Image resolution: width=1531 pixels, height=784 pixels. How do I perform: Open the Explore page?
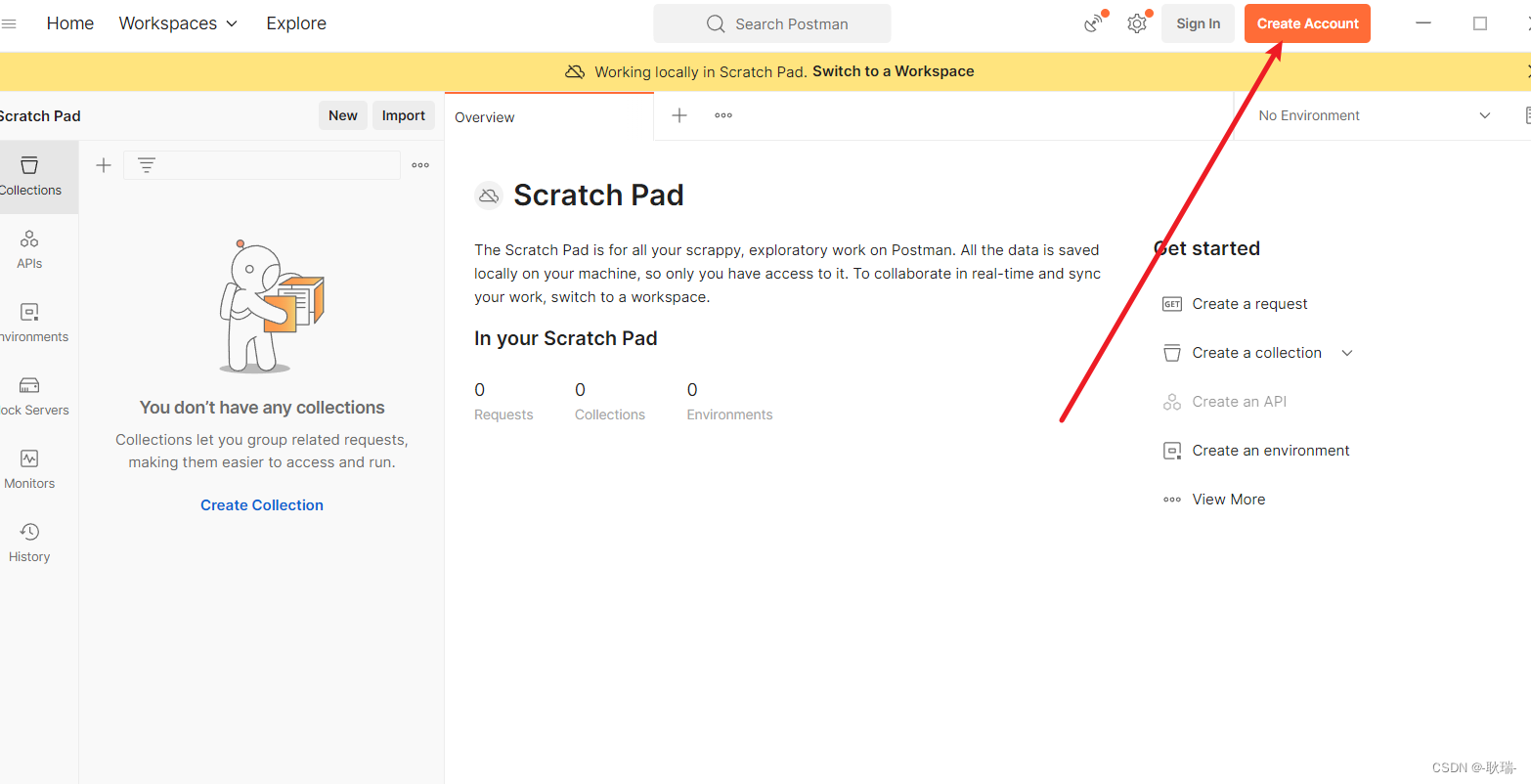pos(296,23)
